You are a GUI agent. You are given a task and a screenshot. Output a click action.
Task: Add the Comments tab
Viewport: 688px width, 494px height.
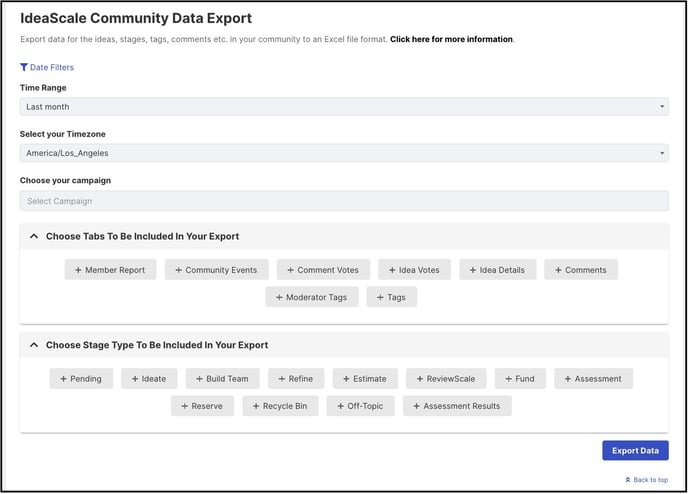[580, 270]
